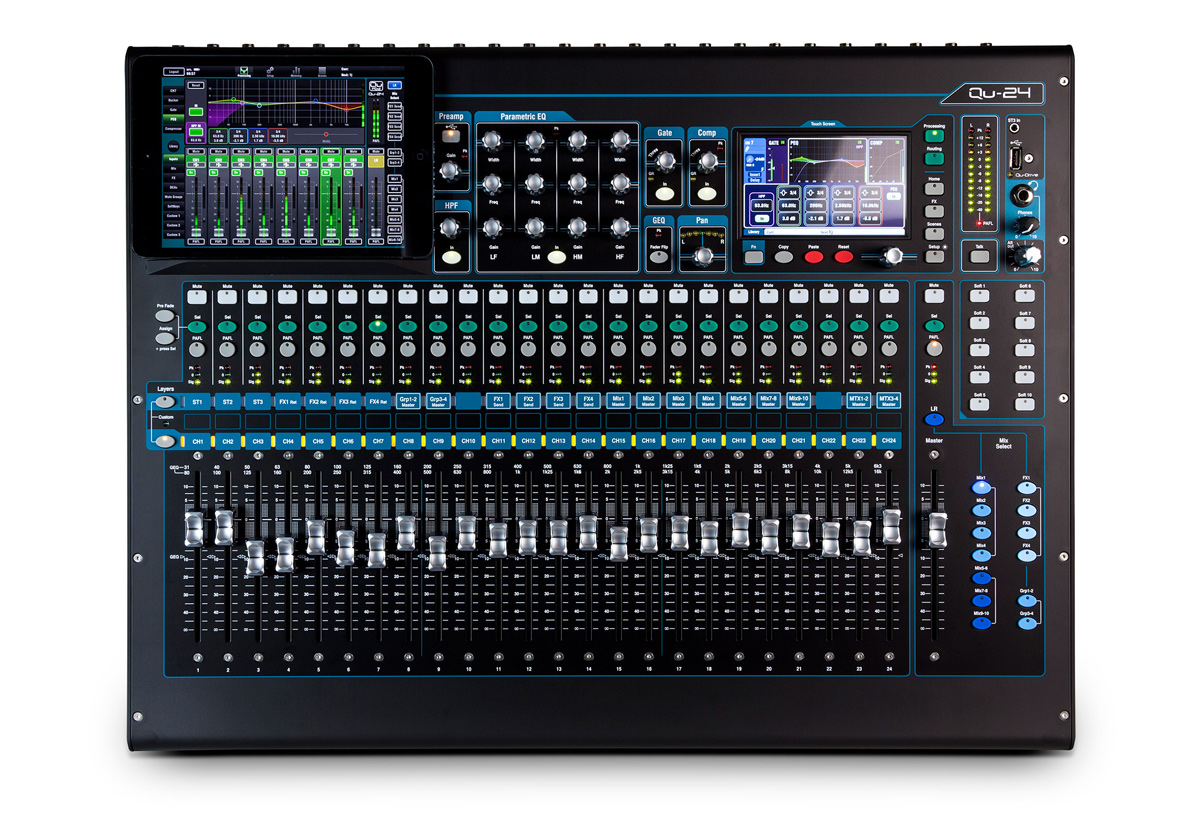Toggle the Comp In switch
The height and width of the screenshot is (825, 1200).
coord(705,193)
